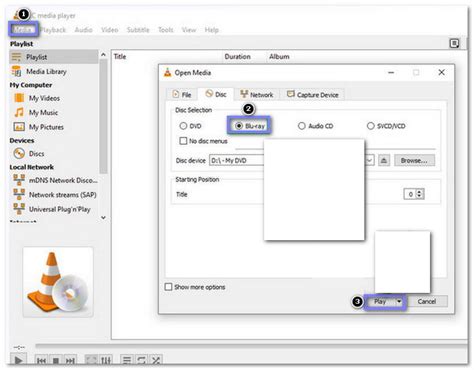Click sidebar scrollbar down arrow
This screenshot has width=474, height=370.
[103, 218]
